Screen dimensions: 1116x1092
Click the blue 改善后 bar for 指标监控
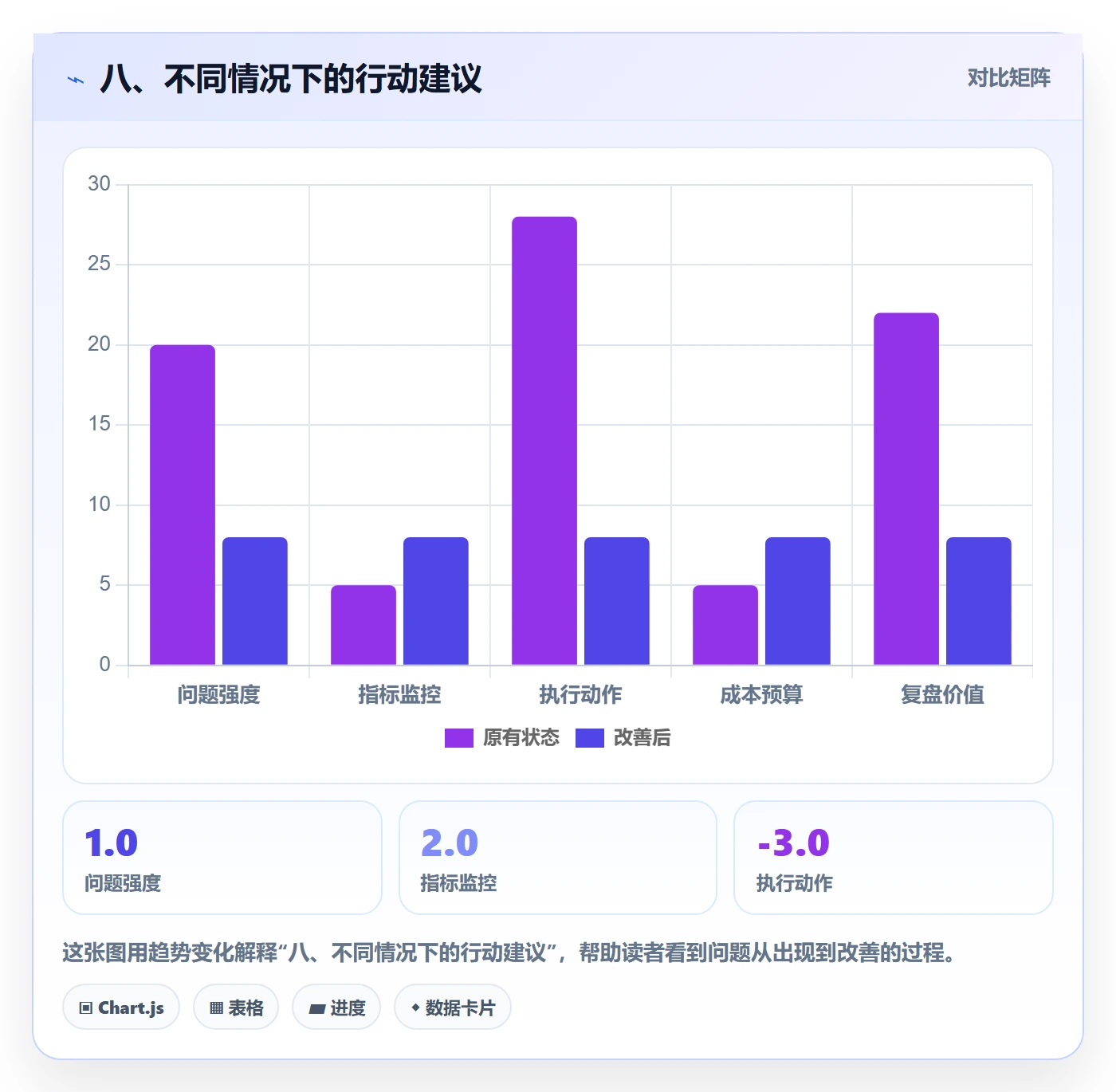pyautogui.click(x=436, y=601)
